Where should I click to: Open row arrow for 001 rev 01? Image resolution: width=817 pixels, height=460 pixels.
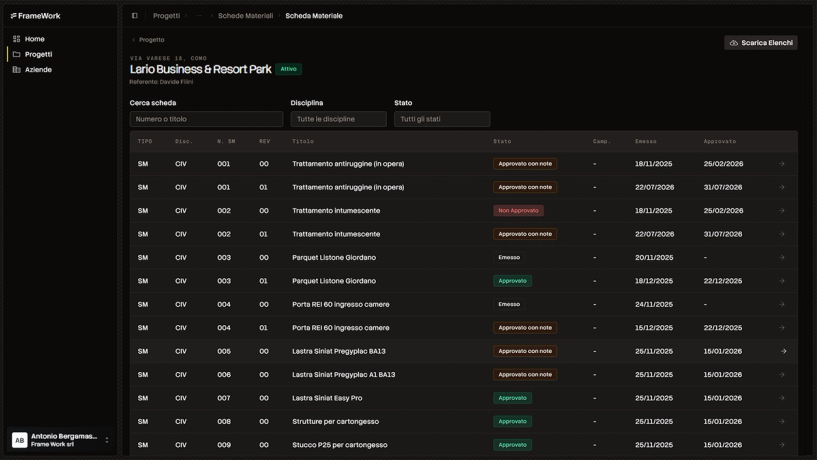(x=782, y=187)
